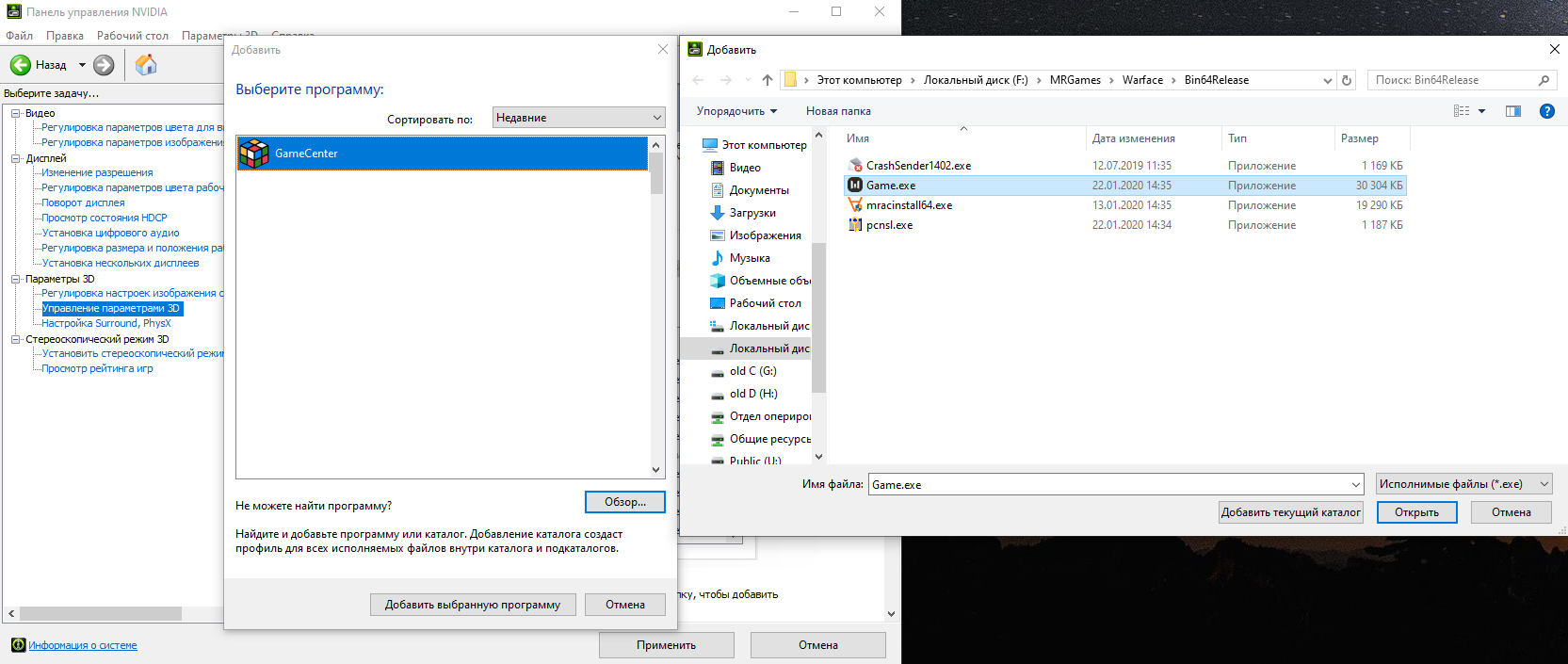Collapse the Видео tree node
Viewport: 1568px width, 664px height.
16,113
